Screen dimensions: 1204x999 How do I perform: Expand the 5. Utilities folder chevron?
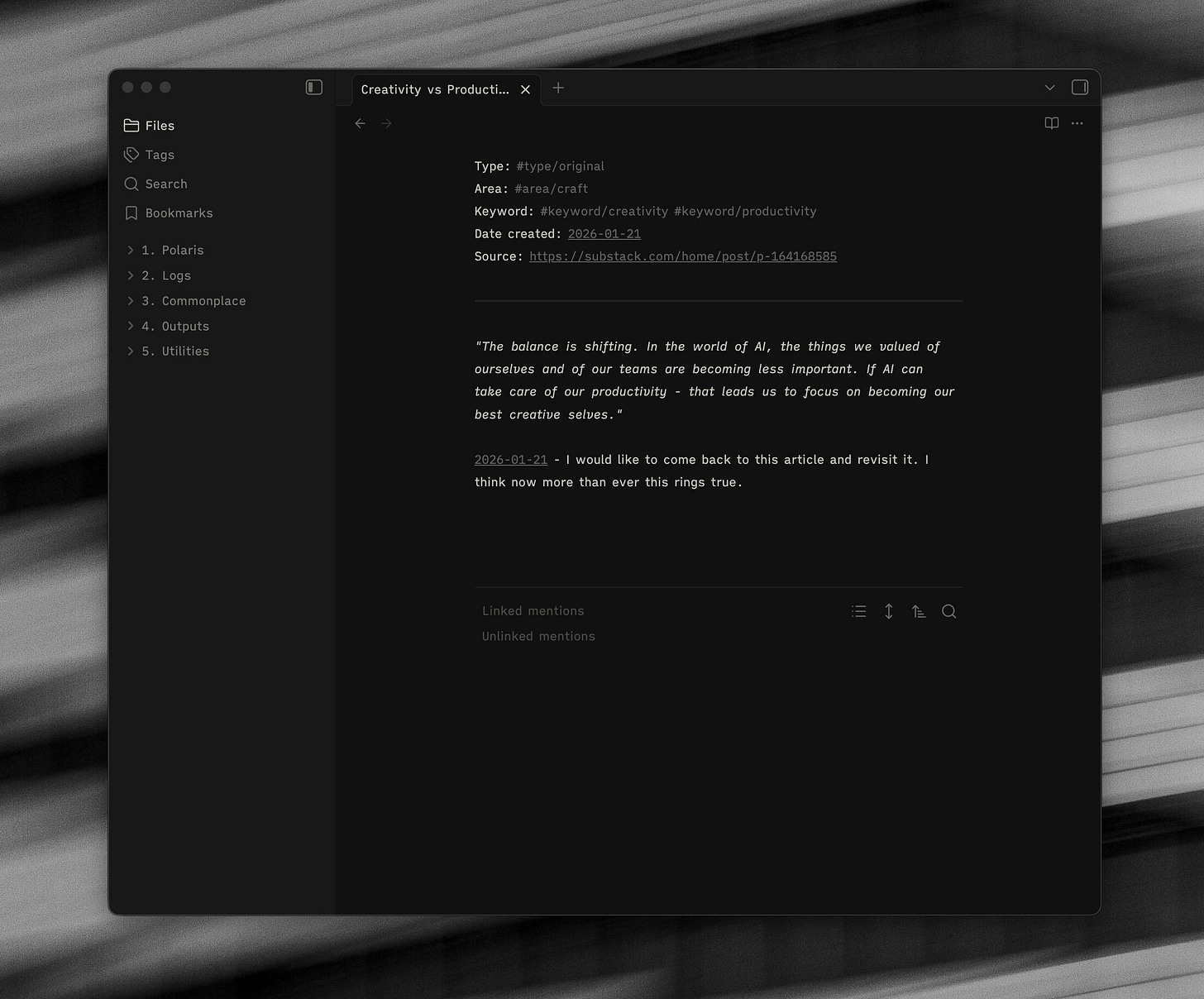131,351
